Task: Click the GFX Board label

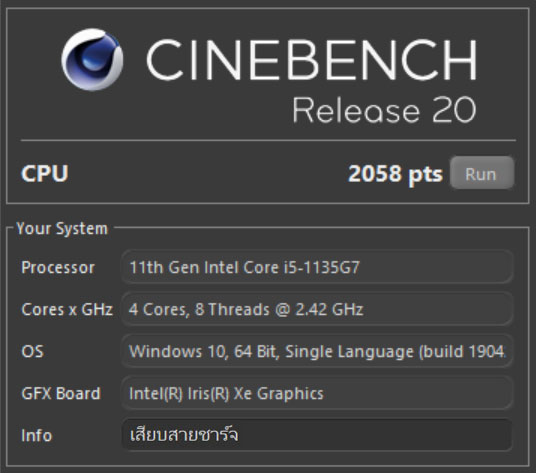Action: click(61, 393)
